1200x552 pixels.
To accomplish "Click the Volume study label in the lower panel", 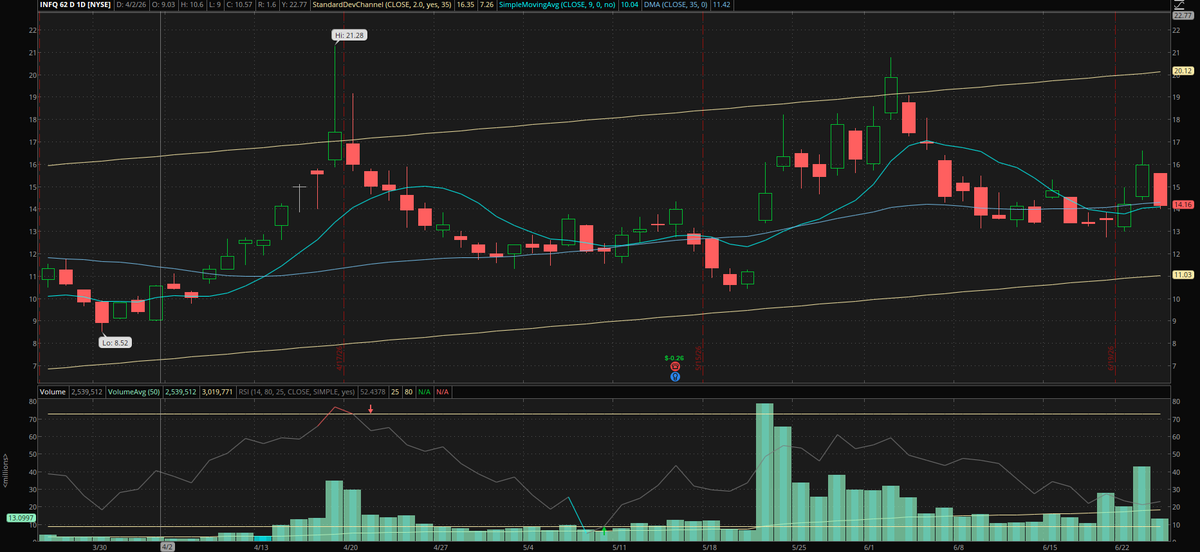I will pyautogui.click(x=52, y=392).
